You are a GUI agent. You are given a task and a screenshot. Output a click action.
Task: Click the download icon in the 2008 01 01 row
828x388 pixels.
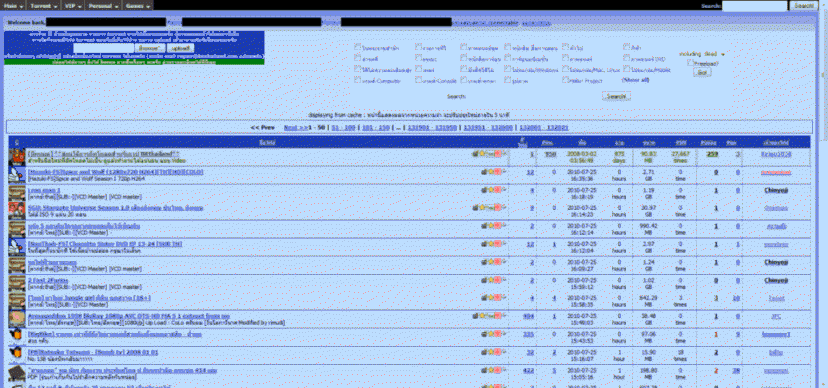point(483,352)
